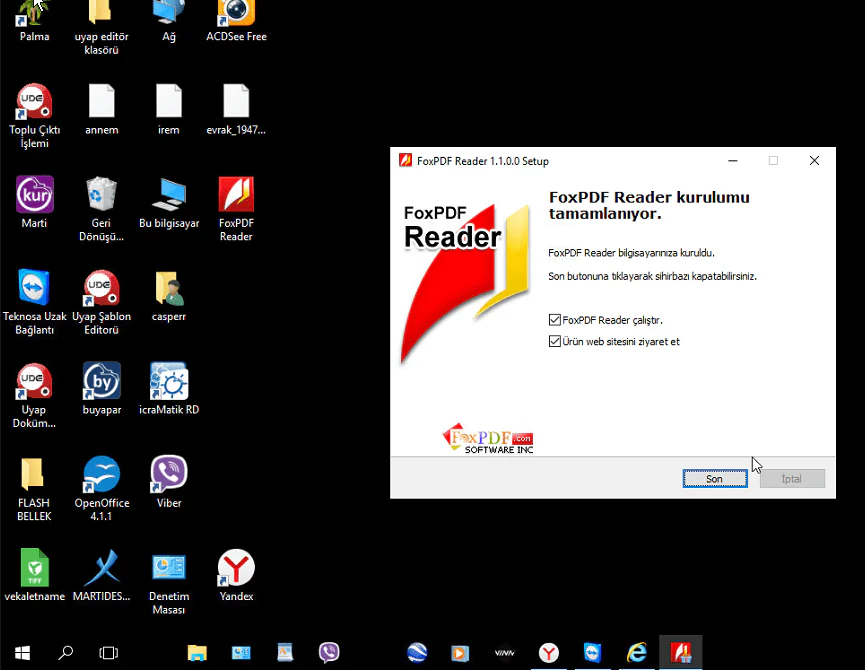Image resolution: width=865 pixels, height=670 pixels.
Task: Uncheck 'Ürün web sitesini ziyaret et' checkbox
Action: (x=555, y=341)
